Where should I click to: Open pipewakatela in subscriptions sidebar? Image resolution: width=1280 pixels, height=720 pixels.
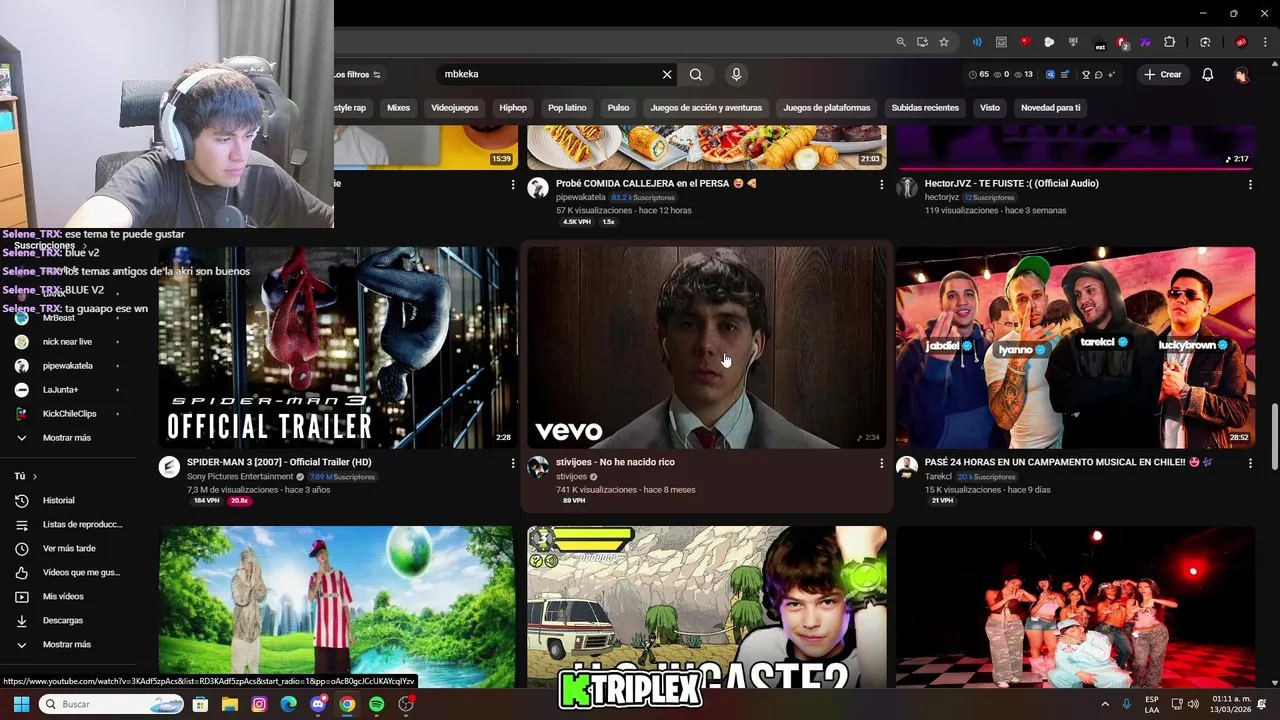click(x=67, y=366)
